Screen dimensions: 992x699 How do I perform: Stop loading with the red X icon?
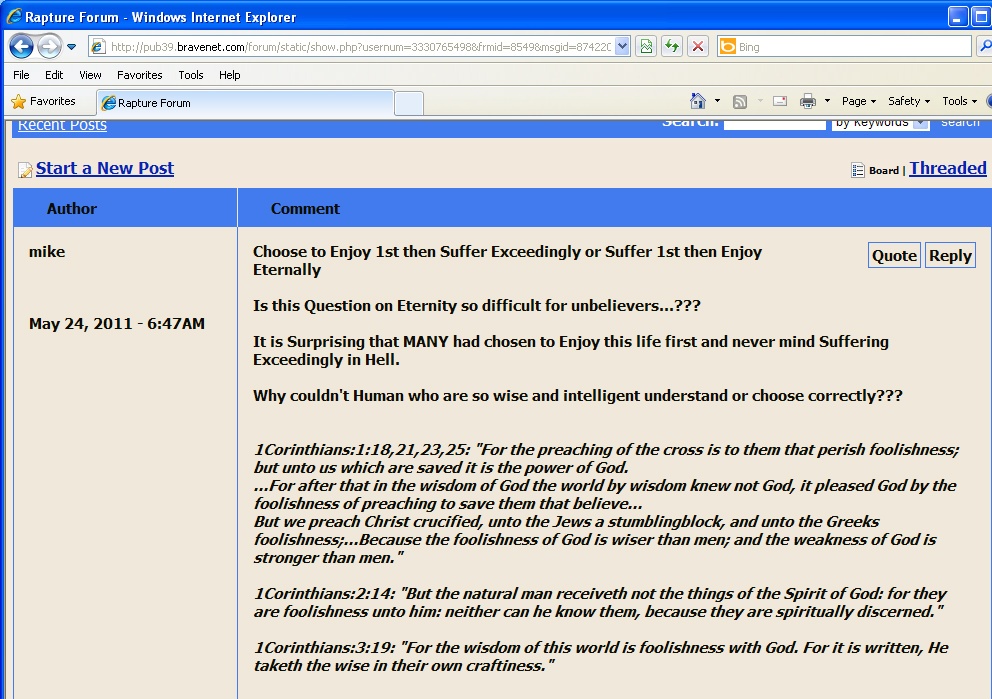pos(698,46)
